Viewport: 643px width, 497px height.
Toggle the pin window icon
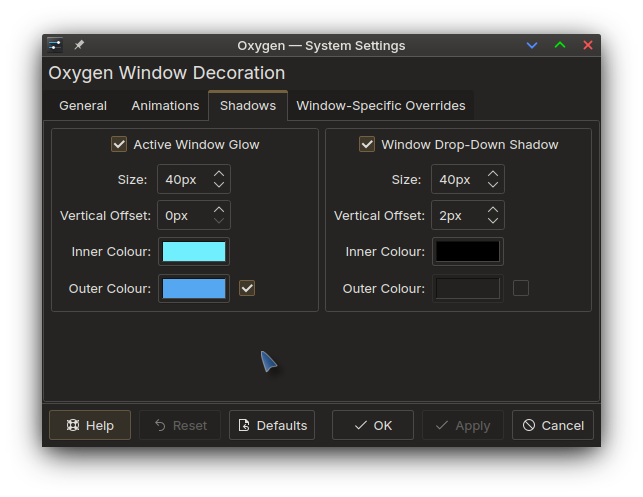[x=79, y=45]
